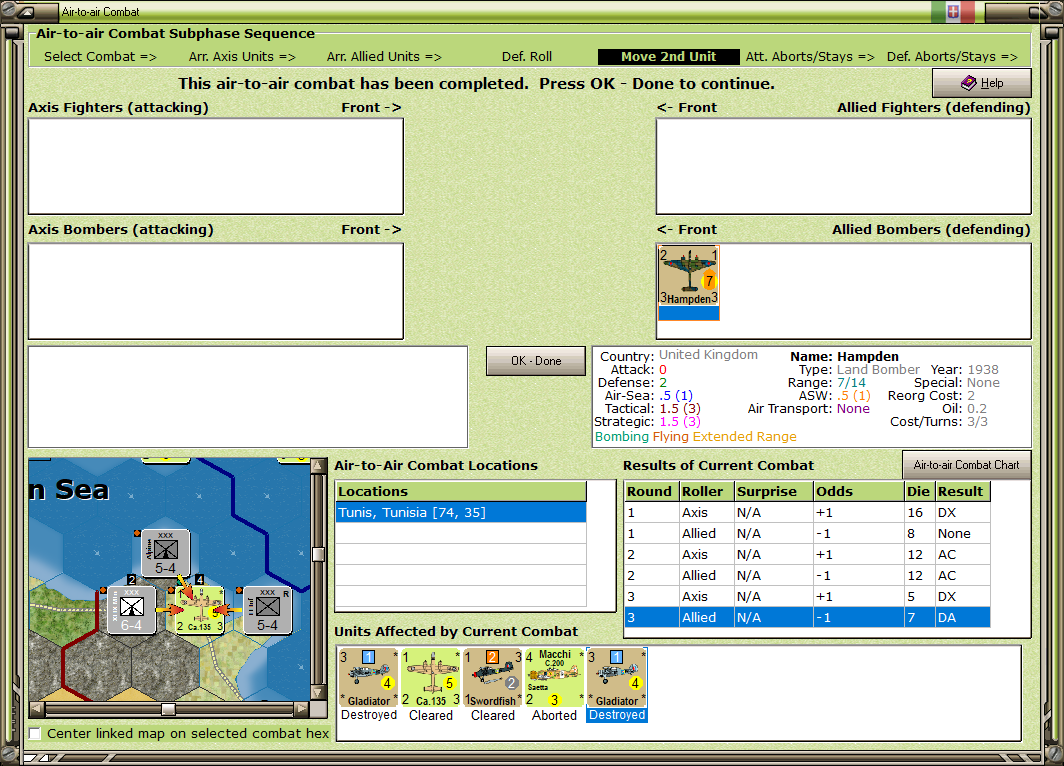Click the Ca.135 bomber on the map hex
This screenshot has width=1064, height=766.
[200, 610]
